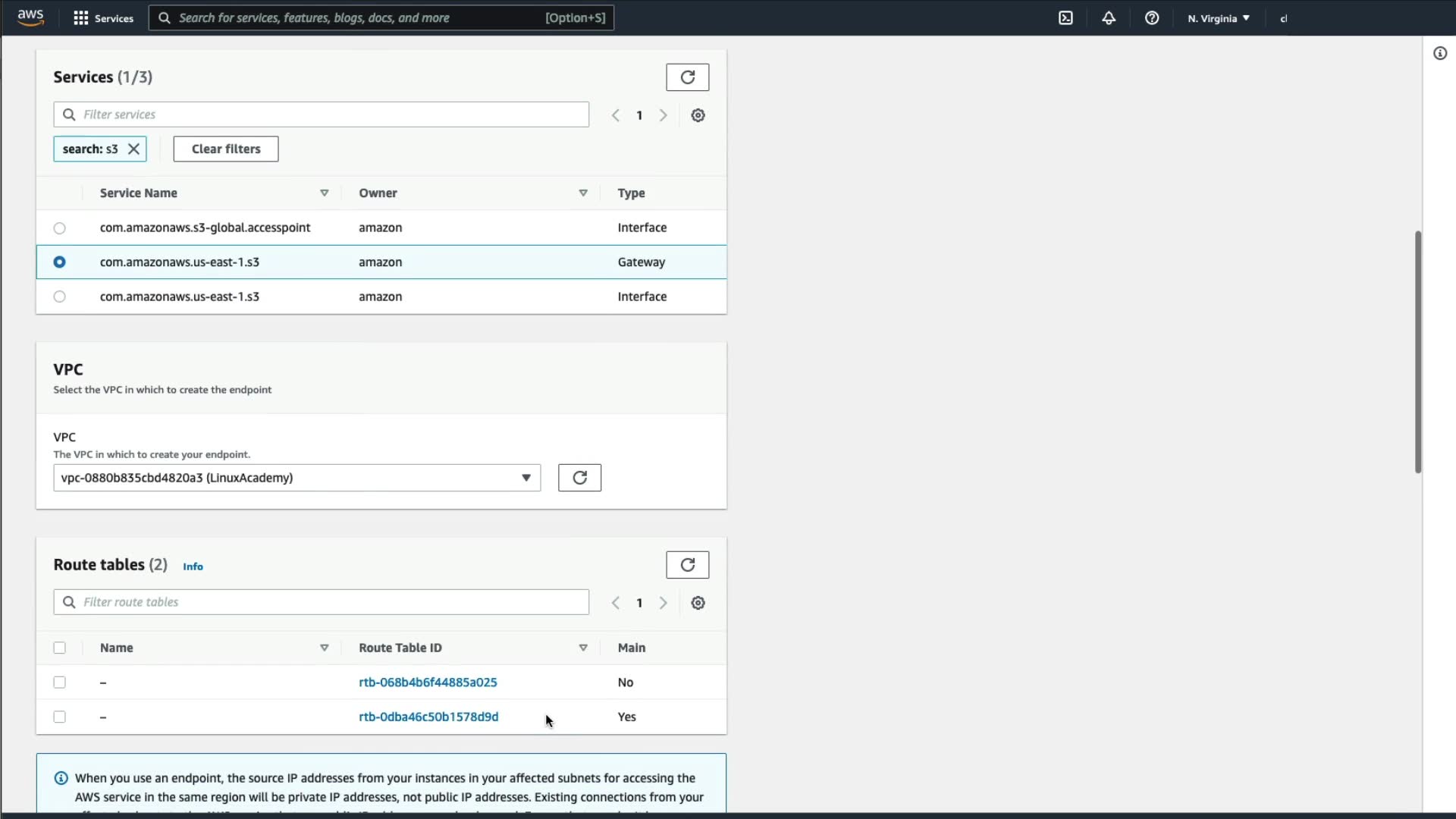Open AWS CloudShell icon in top bar

click(1065, 18)
